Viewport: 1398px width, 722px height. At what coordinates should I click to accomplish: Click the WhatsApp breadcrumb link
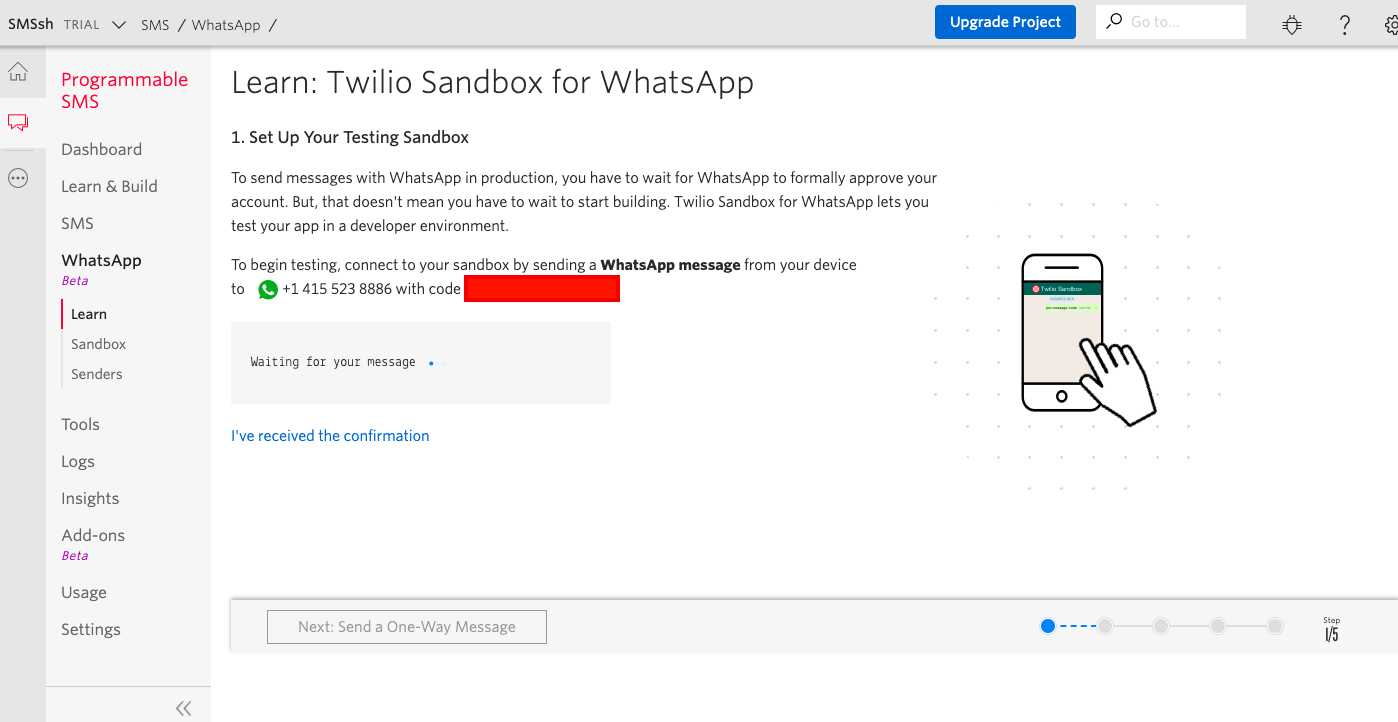tap(226, 25)
